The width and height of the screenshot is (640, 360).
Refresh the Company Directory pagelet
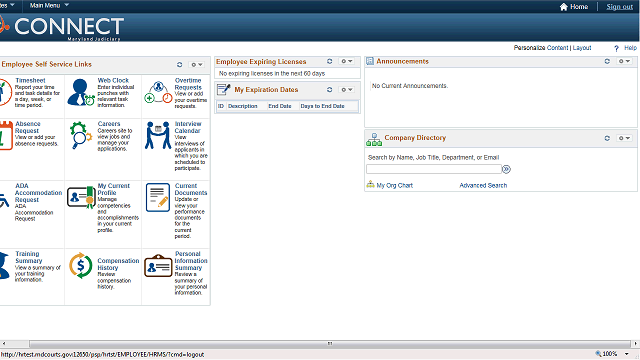tap(607, 138)
